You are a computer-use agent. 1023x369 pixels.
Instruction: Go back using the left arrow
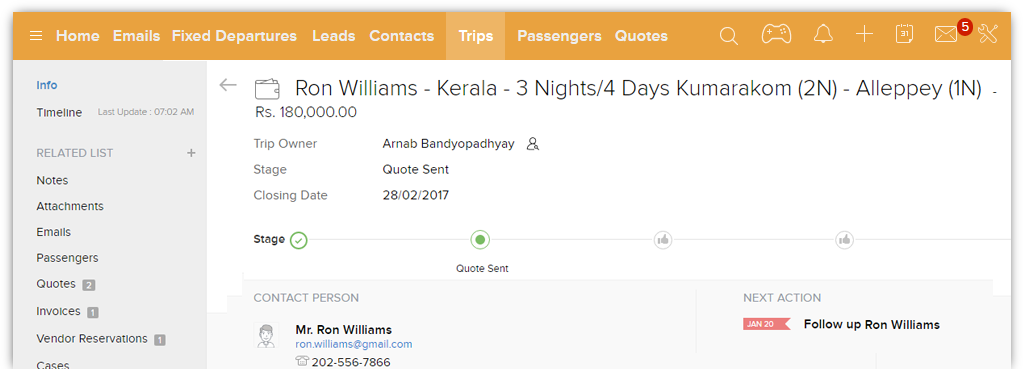coord(228,85)
